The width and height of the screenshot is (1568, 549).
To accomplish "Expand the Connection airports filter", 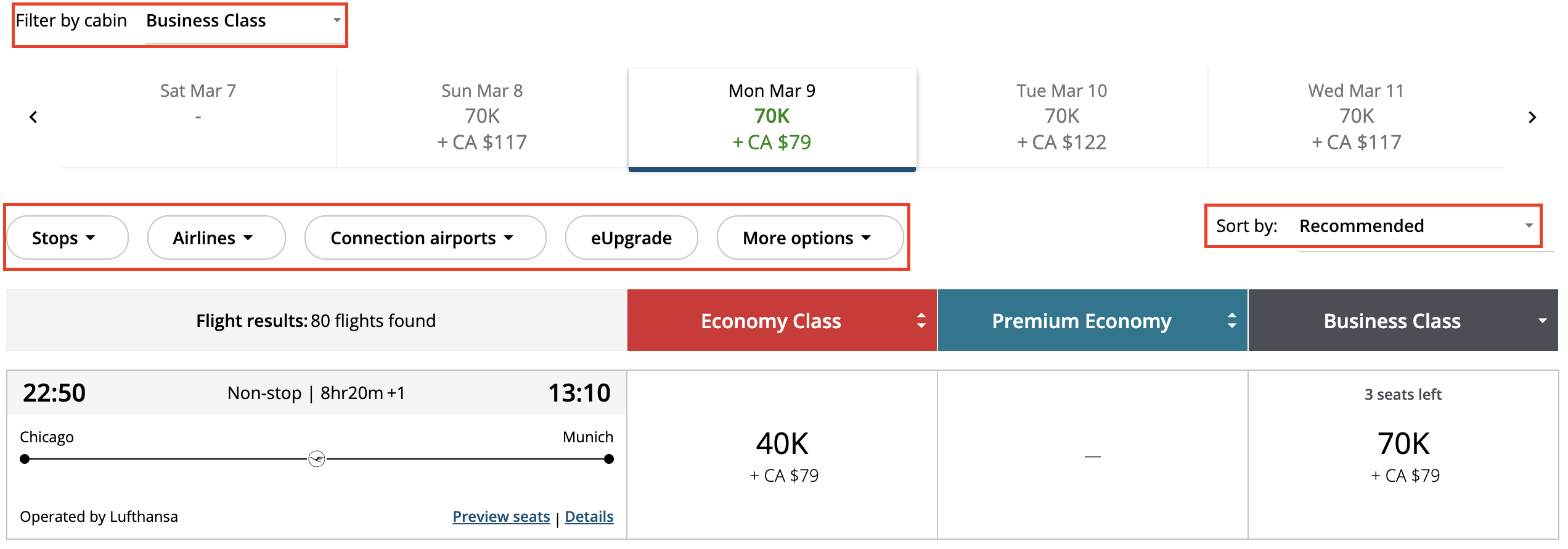I will coord(424,237).
